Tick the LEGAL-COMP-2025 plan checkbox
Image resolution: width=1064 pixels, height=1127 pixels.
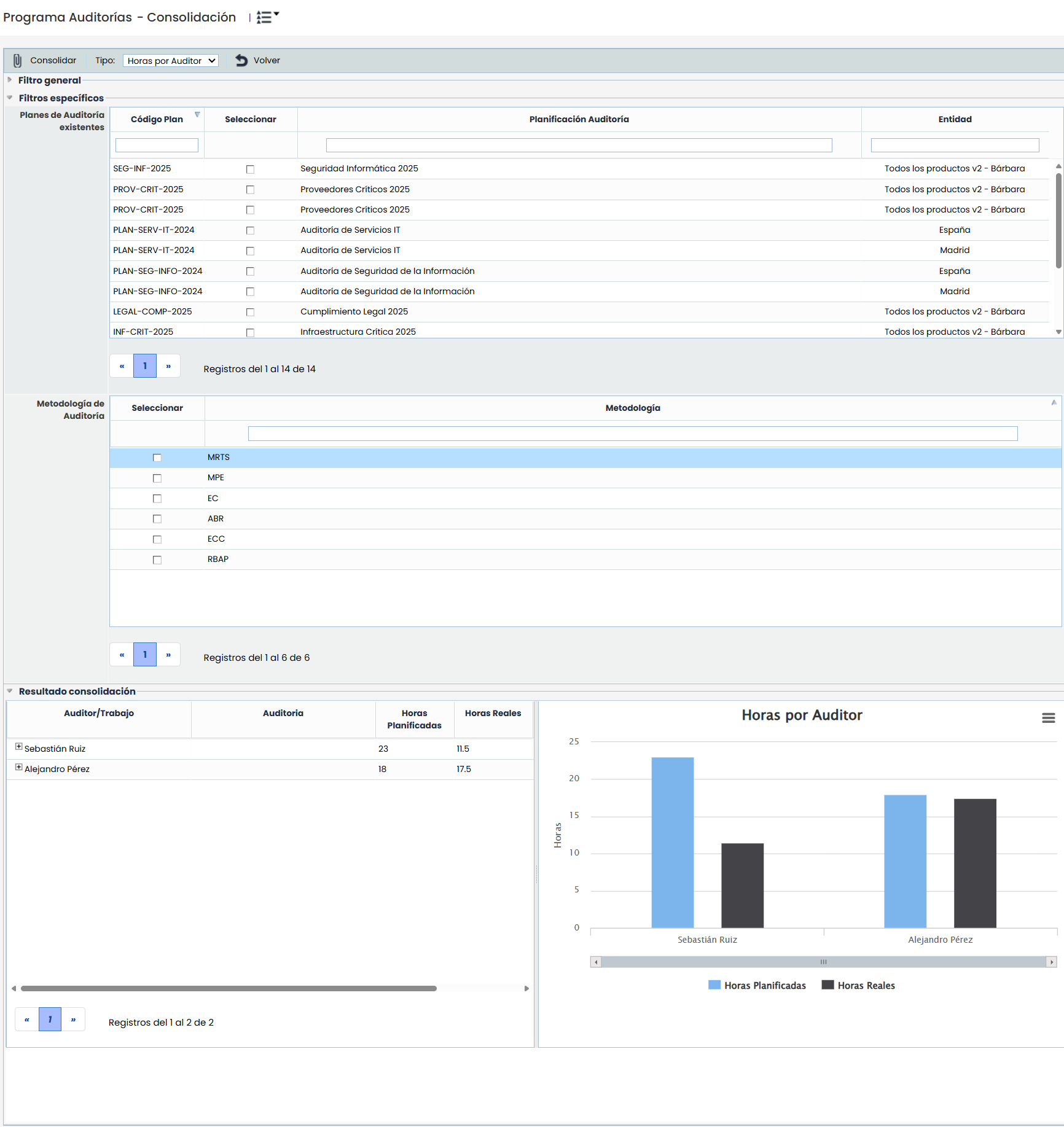250,313
